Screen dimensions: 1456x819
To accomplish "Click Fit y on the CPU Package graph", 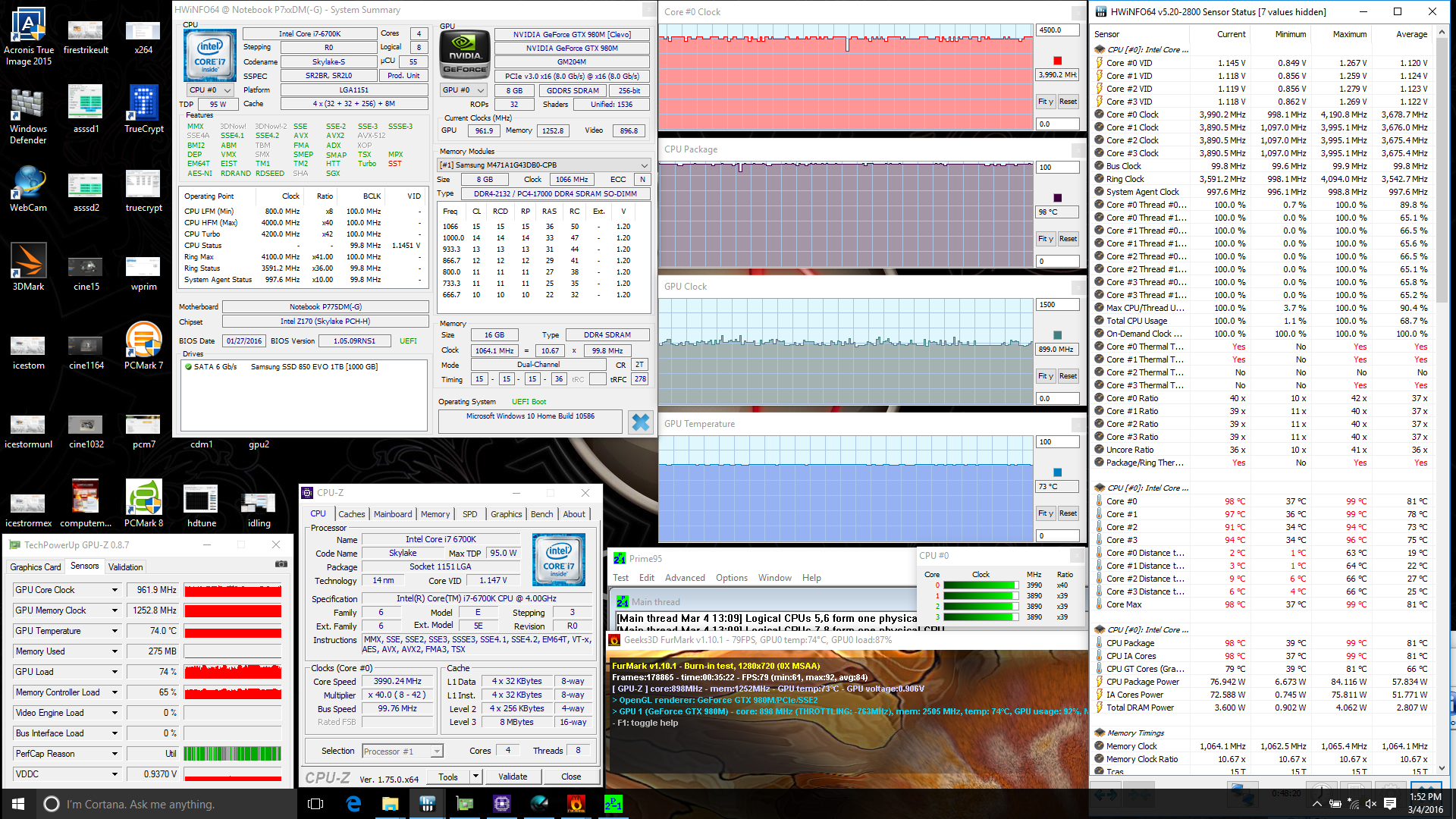I will point(1046,239).
